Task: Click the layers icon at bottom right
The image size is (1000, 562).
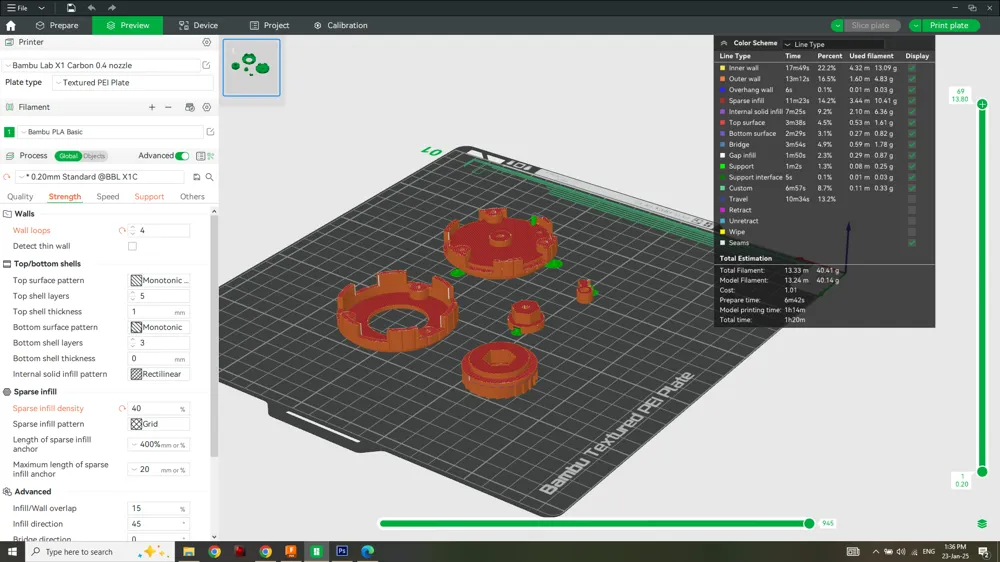Action: [982, 524]
